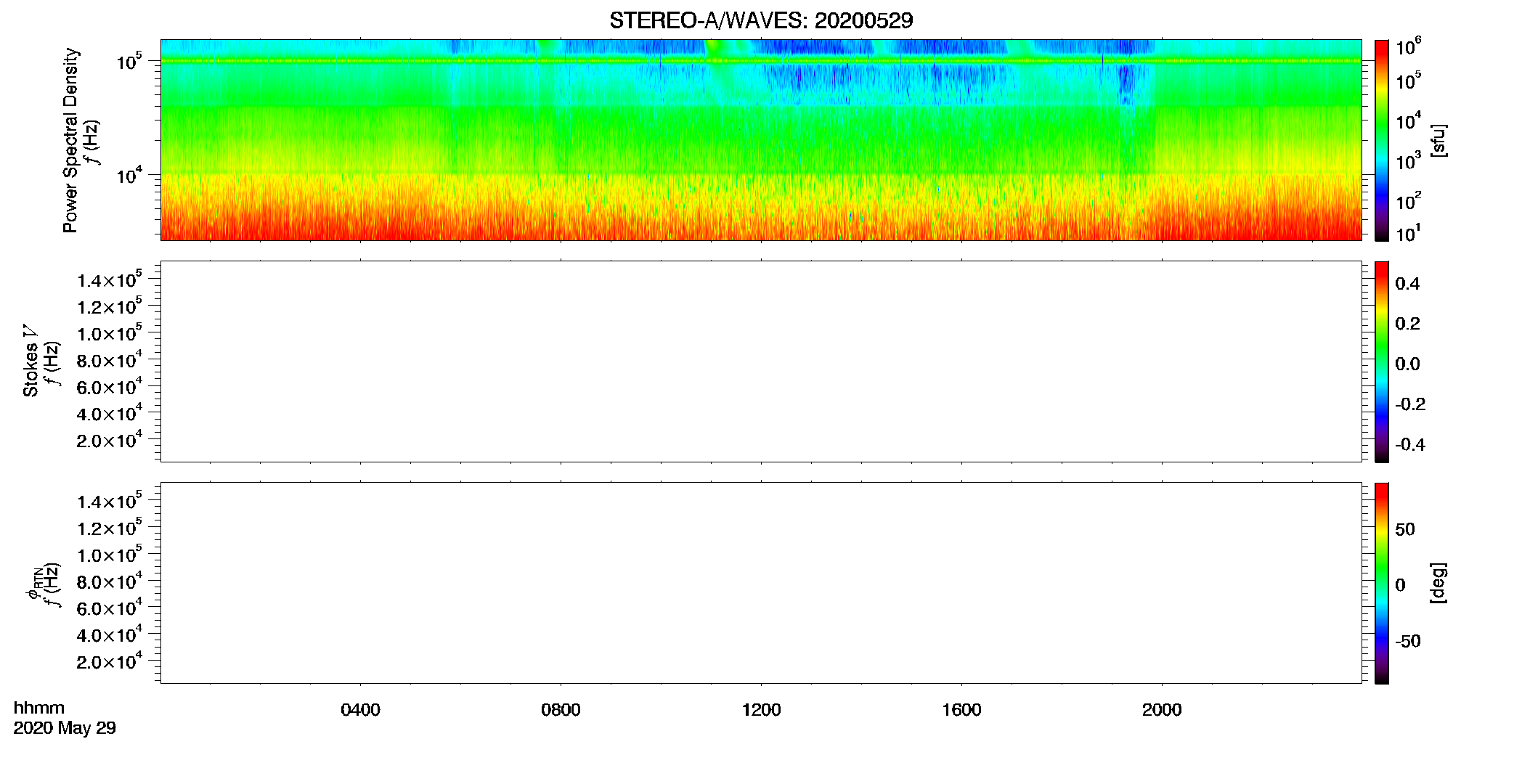Click the power spectral density spectrogram panel

coord(761,140)
